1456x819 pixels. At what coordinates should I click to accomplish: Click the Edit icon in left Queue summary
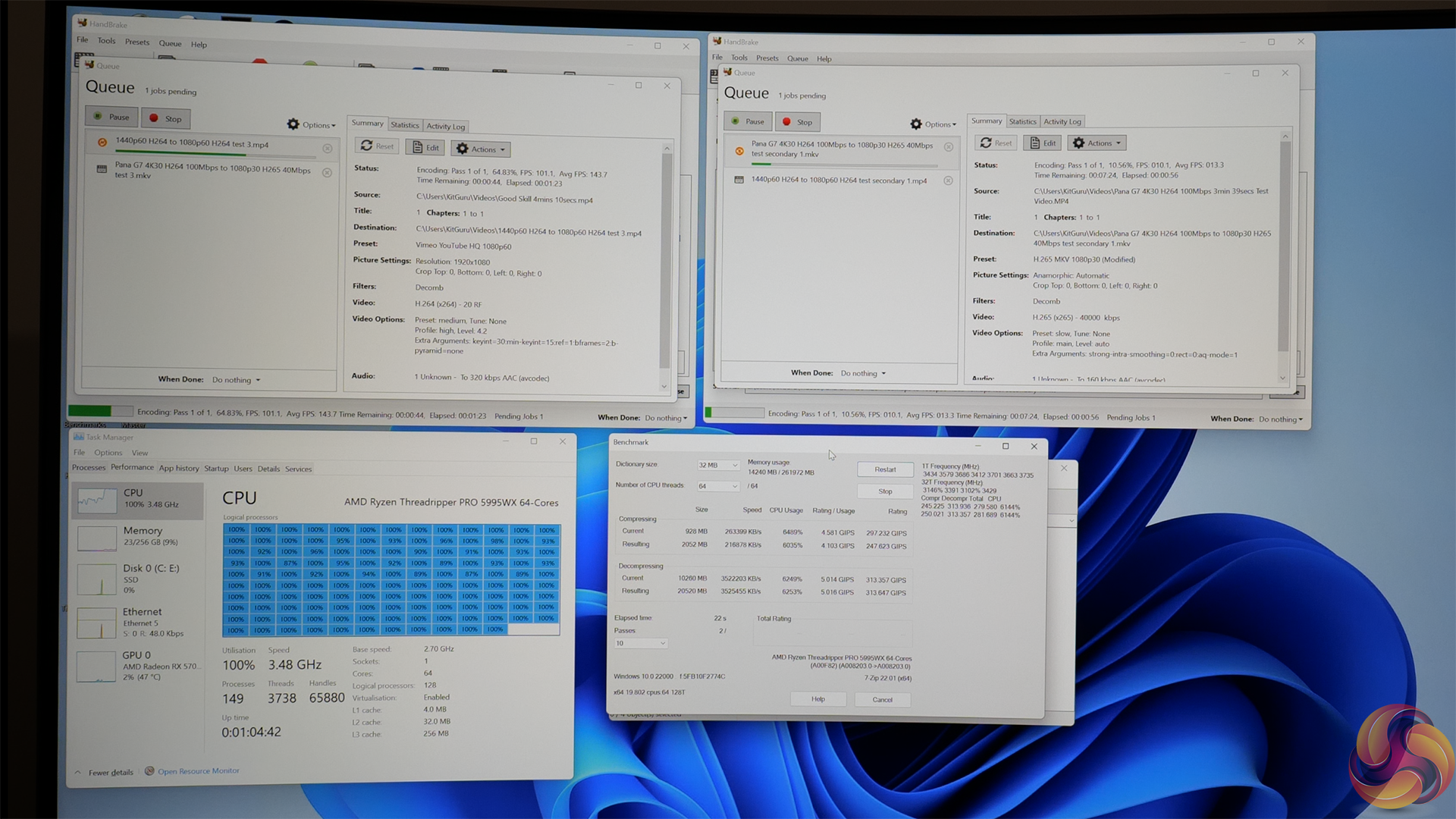coord(417,147)
